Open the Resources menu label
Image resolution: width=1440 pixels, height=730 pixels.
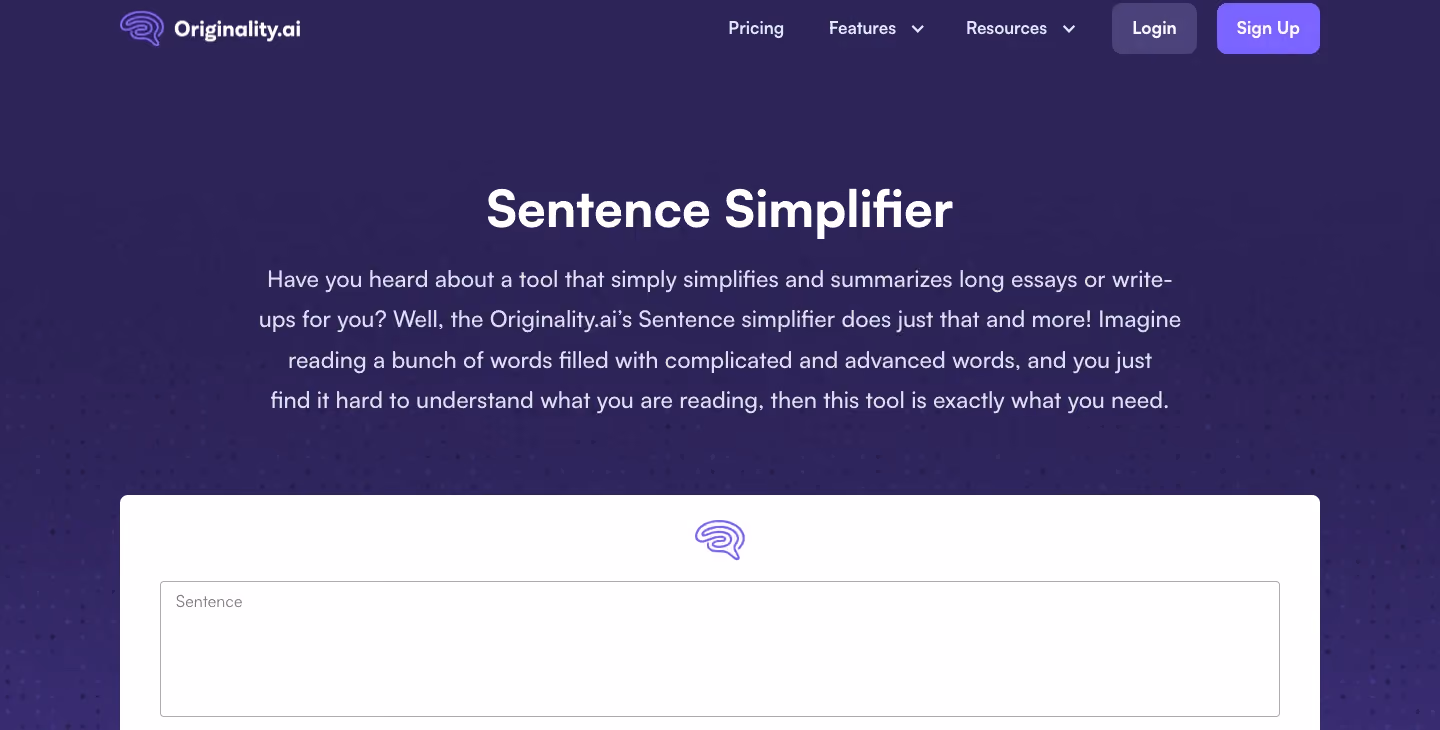click(1006, 28)
